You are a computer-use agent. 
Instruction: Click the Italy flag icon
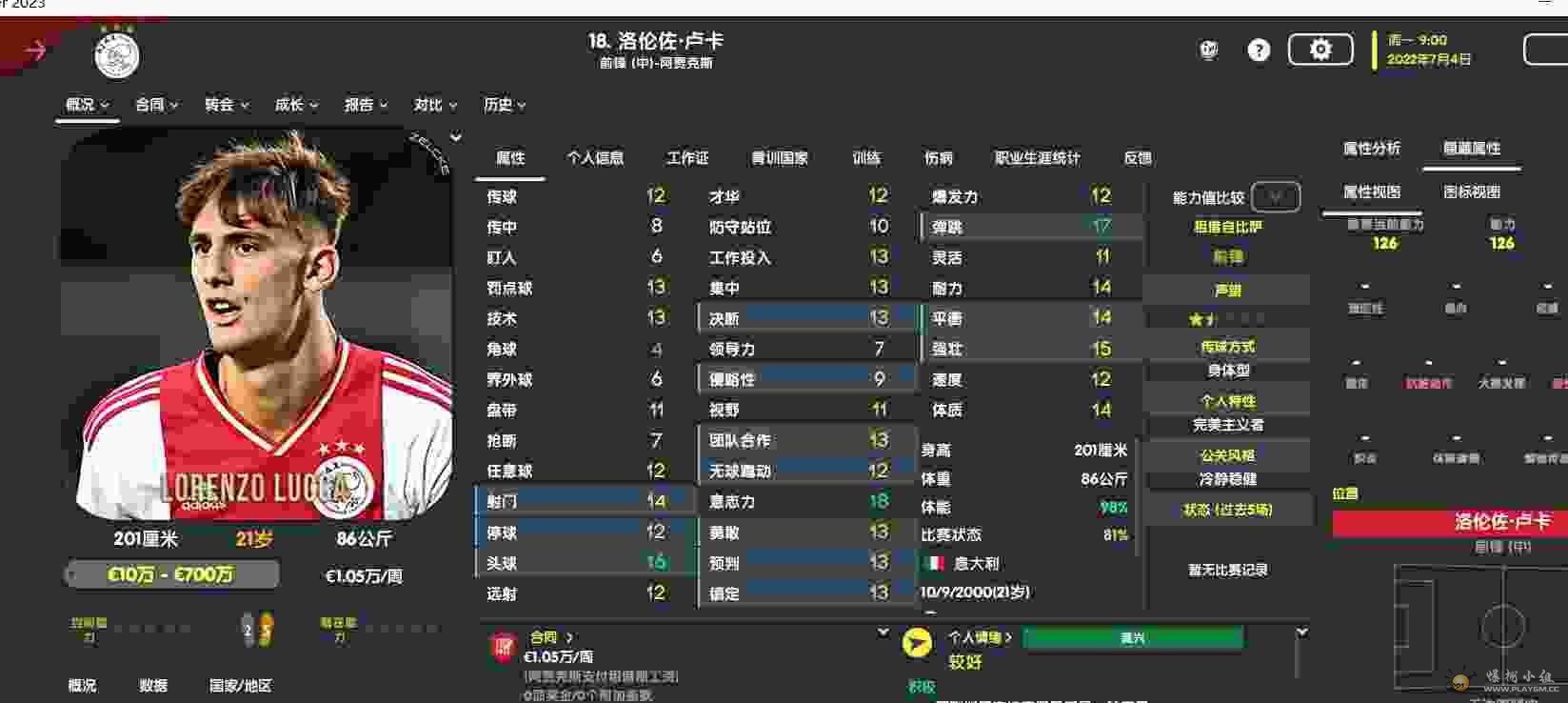934,563
